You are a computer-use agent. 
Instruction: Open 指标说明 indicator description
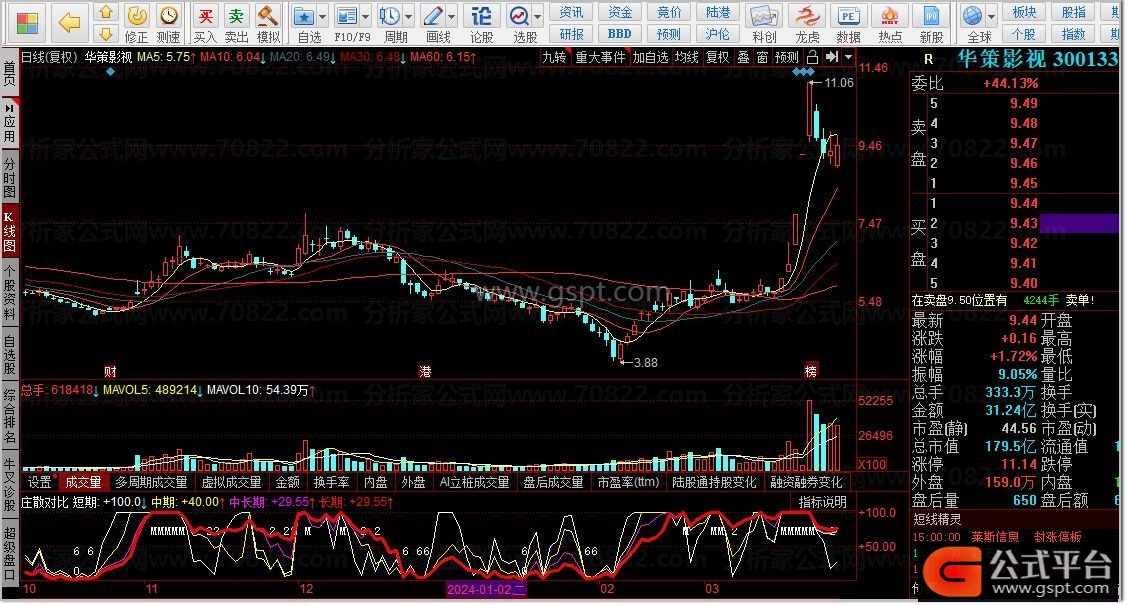click(822, 502)
